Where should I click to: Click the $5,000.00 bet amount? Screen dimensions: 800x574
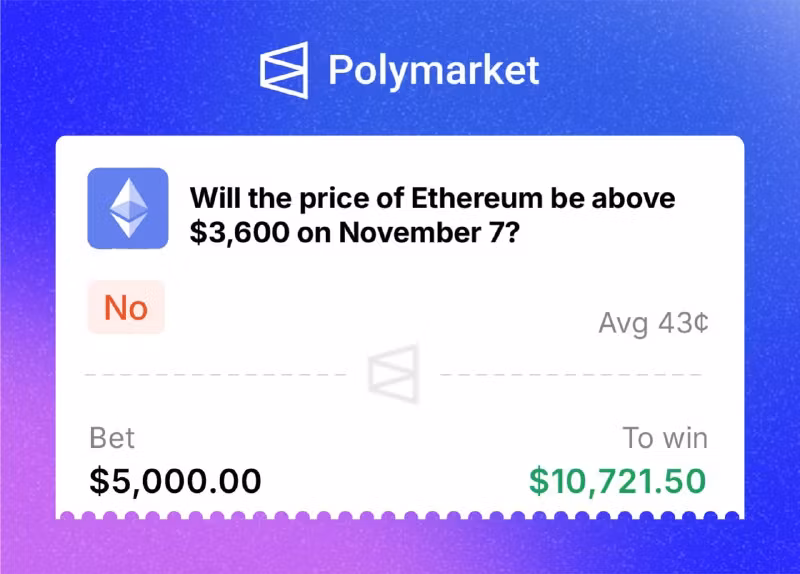175,481
